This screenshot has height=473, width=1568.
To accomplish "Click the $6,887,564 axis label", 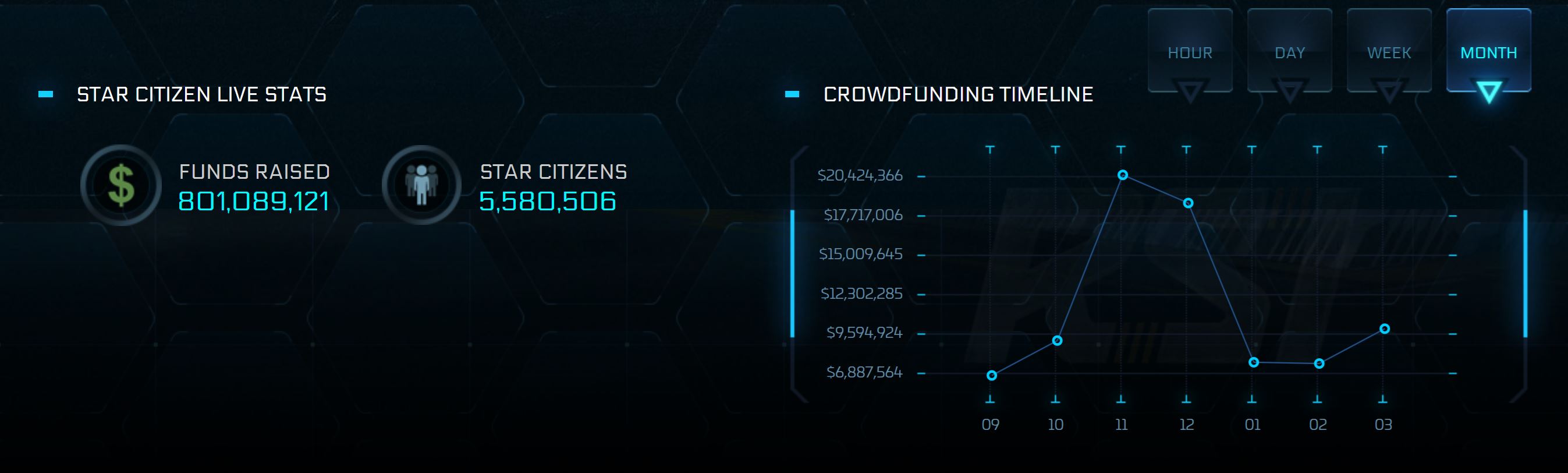I will [864, 372].
